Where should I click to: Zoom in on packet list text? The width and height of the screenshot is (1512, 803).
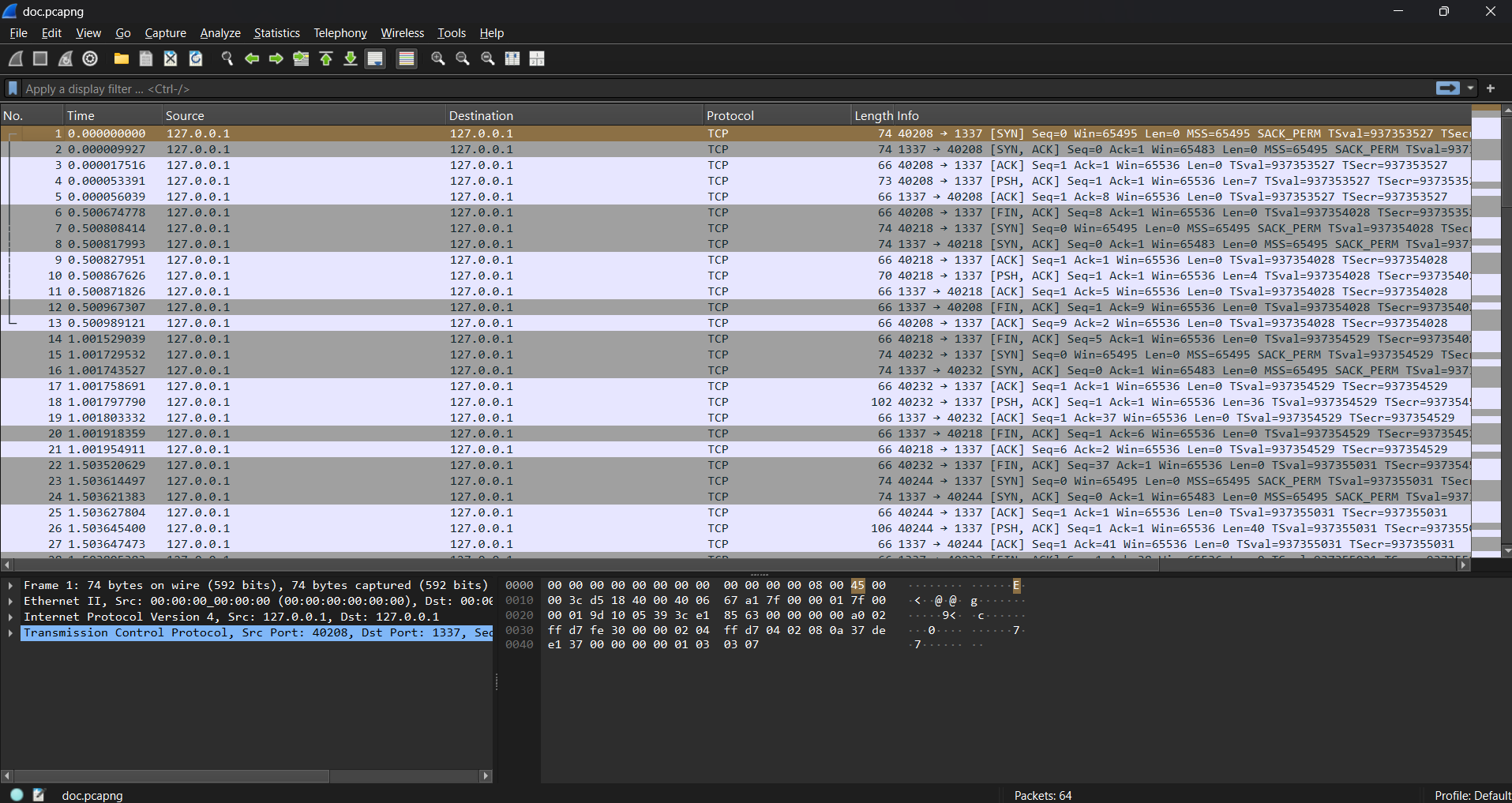point(437,58)
